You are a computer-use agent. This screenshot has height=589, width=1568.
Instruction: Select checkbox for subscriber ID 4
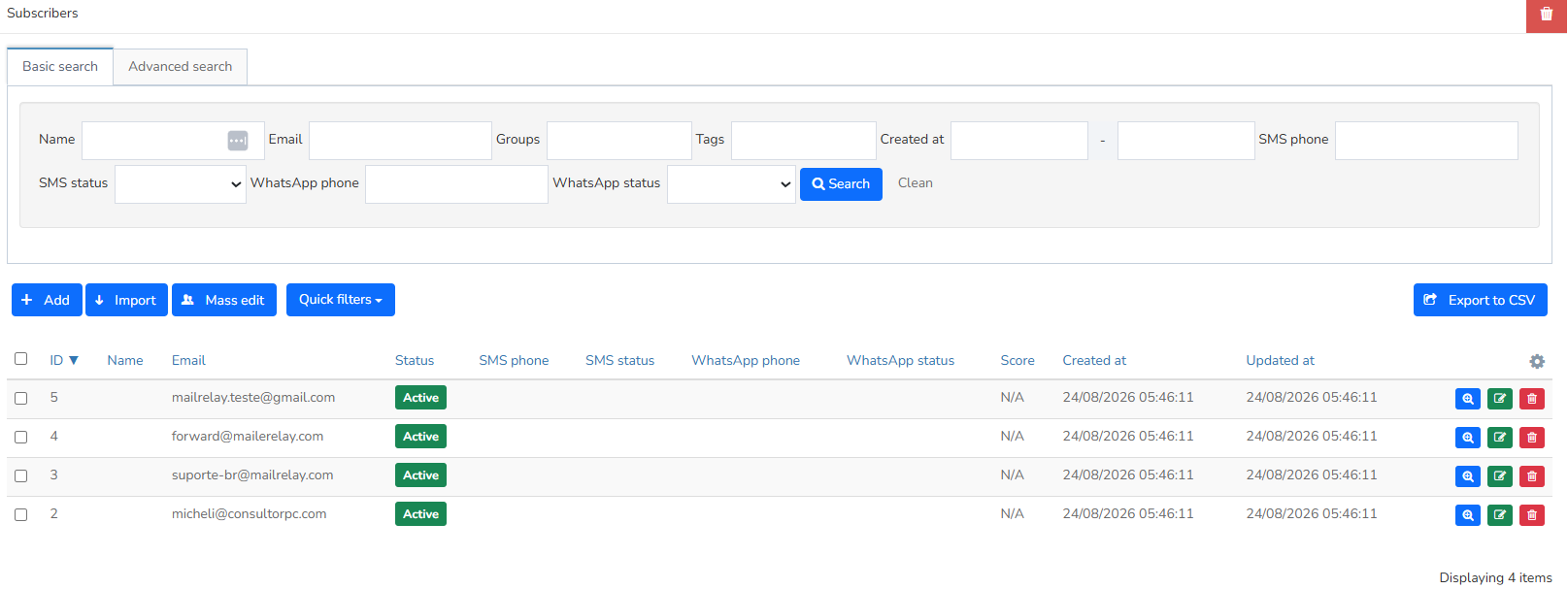coord(20,437)
